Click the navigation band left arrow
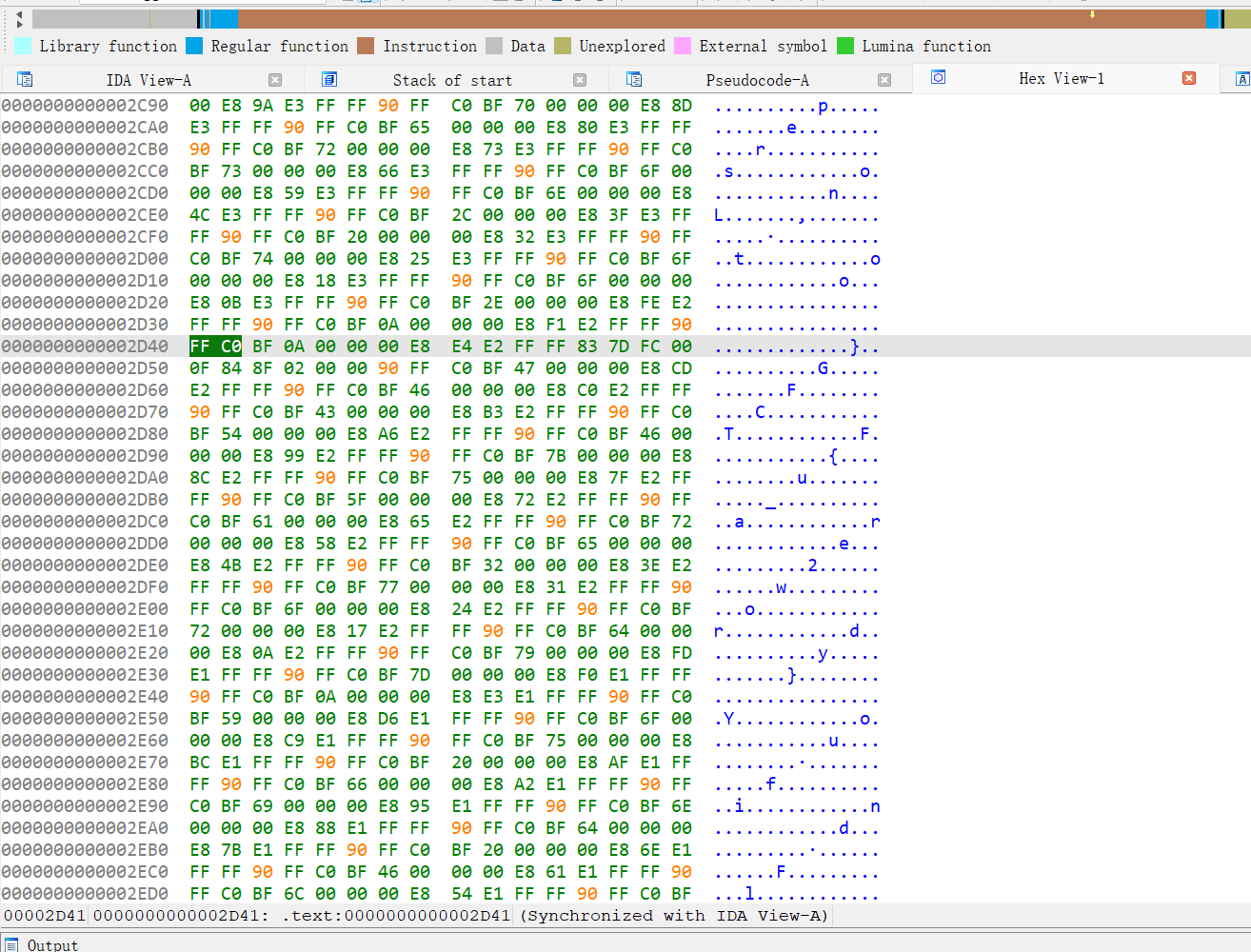Viewport: 1251px width, 952px height. (19, 13)
